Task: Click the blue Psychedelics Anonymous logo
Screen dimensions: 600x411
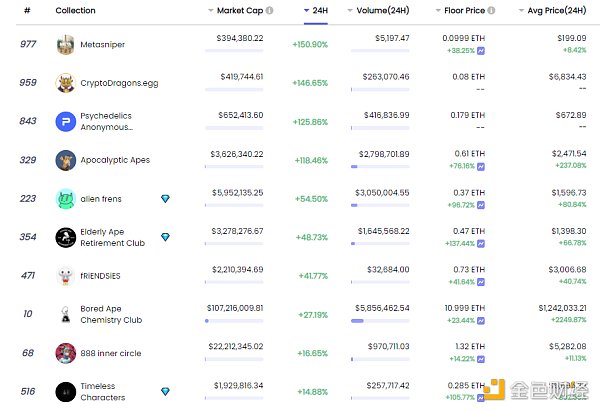Action: click(x=65, y=122)
